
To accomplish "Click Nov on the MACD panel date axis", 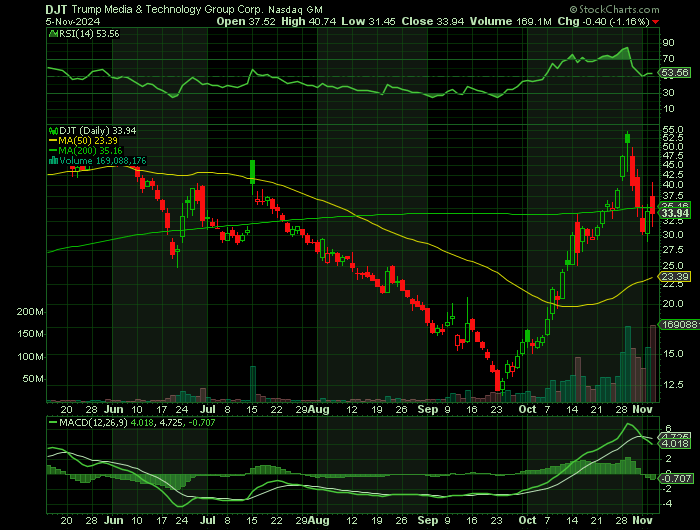I will [642, 521].
